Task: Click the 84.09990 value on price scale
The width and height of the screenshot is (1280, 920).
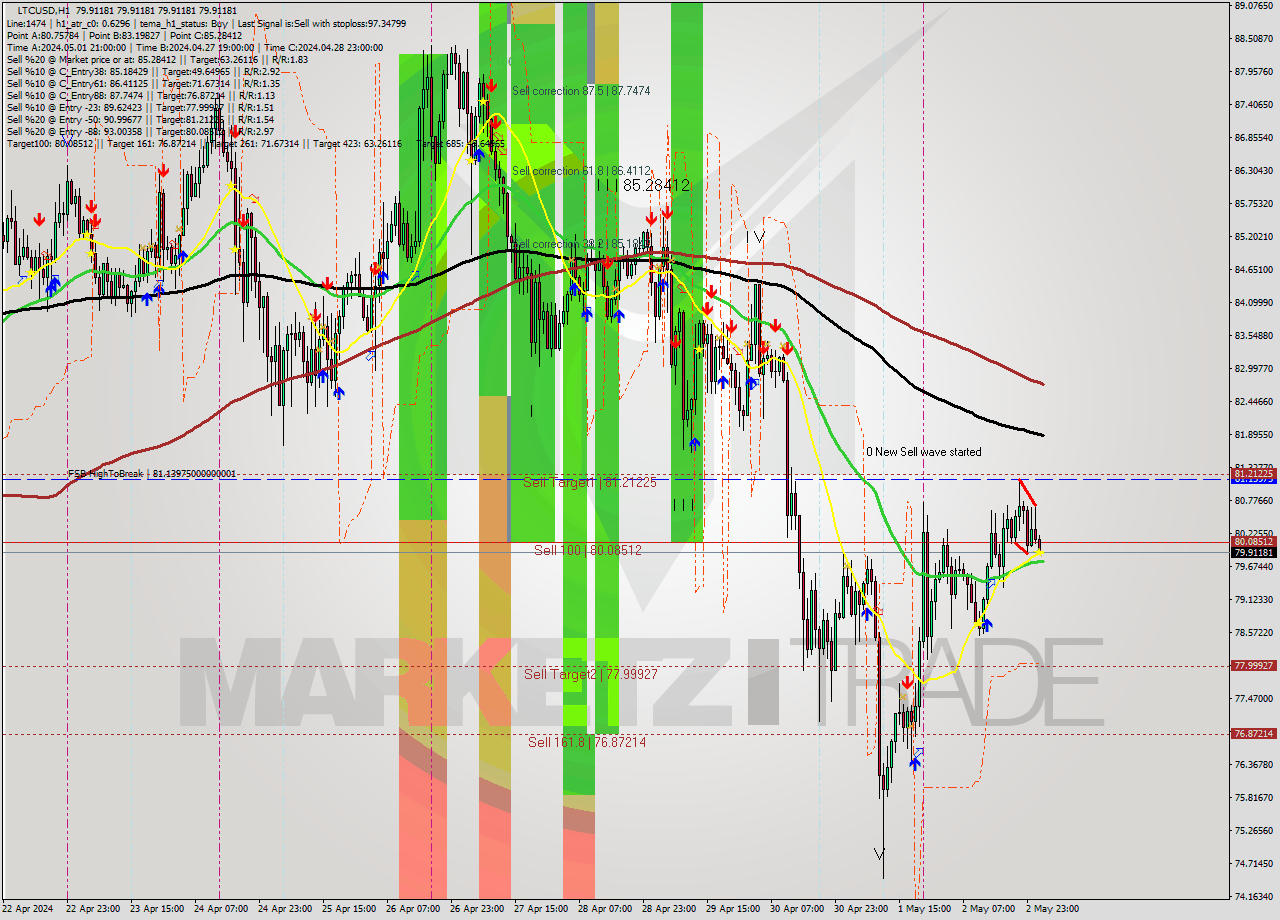Action: pyautogui.click(x=1254, y=303)
